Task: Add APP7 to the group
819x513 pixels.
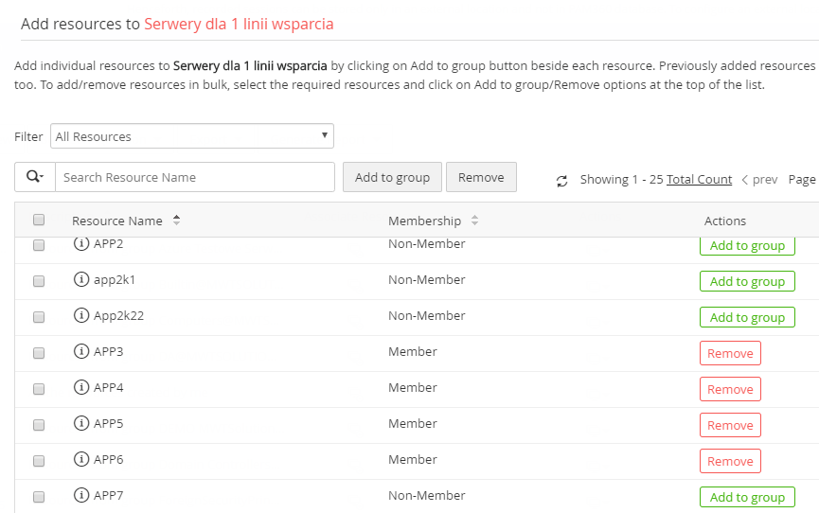Action: [x=747, y=497]
